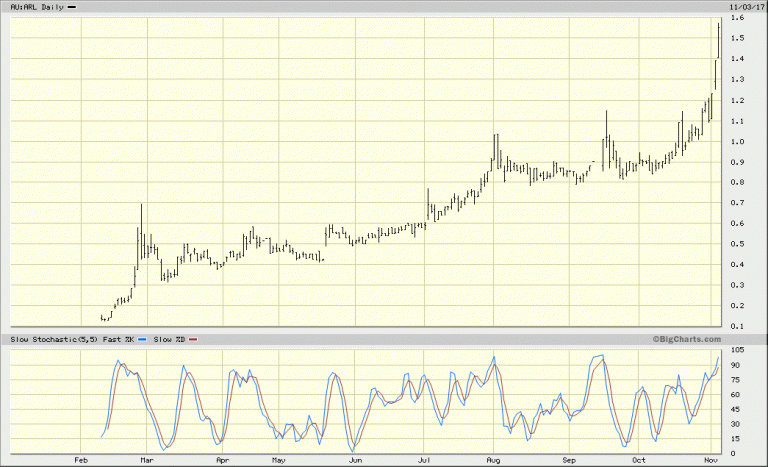This screenshot has height=467, width=768.
Task: Click the Aug label on the time axis
Action: pos(493,461)
